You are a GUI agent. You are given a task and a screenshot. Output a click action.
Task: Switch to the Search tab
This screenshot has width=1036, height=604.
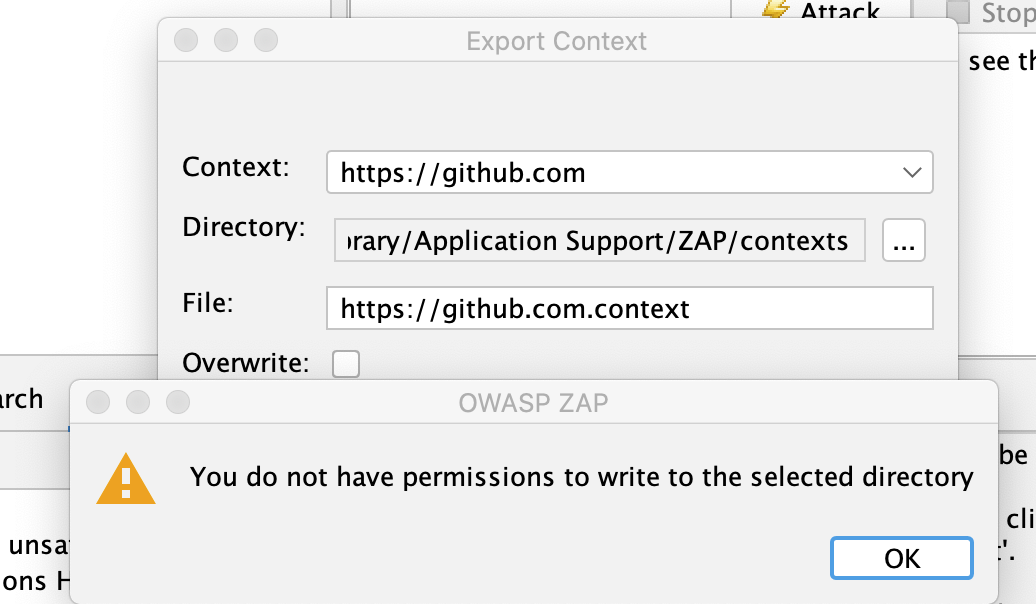[22, 398]
